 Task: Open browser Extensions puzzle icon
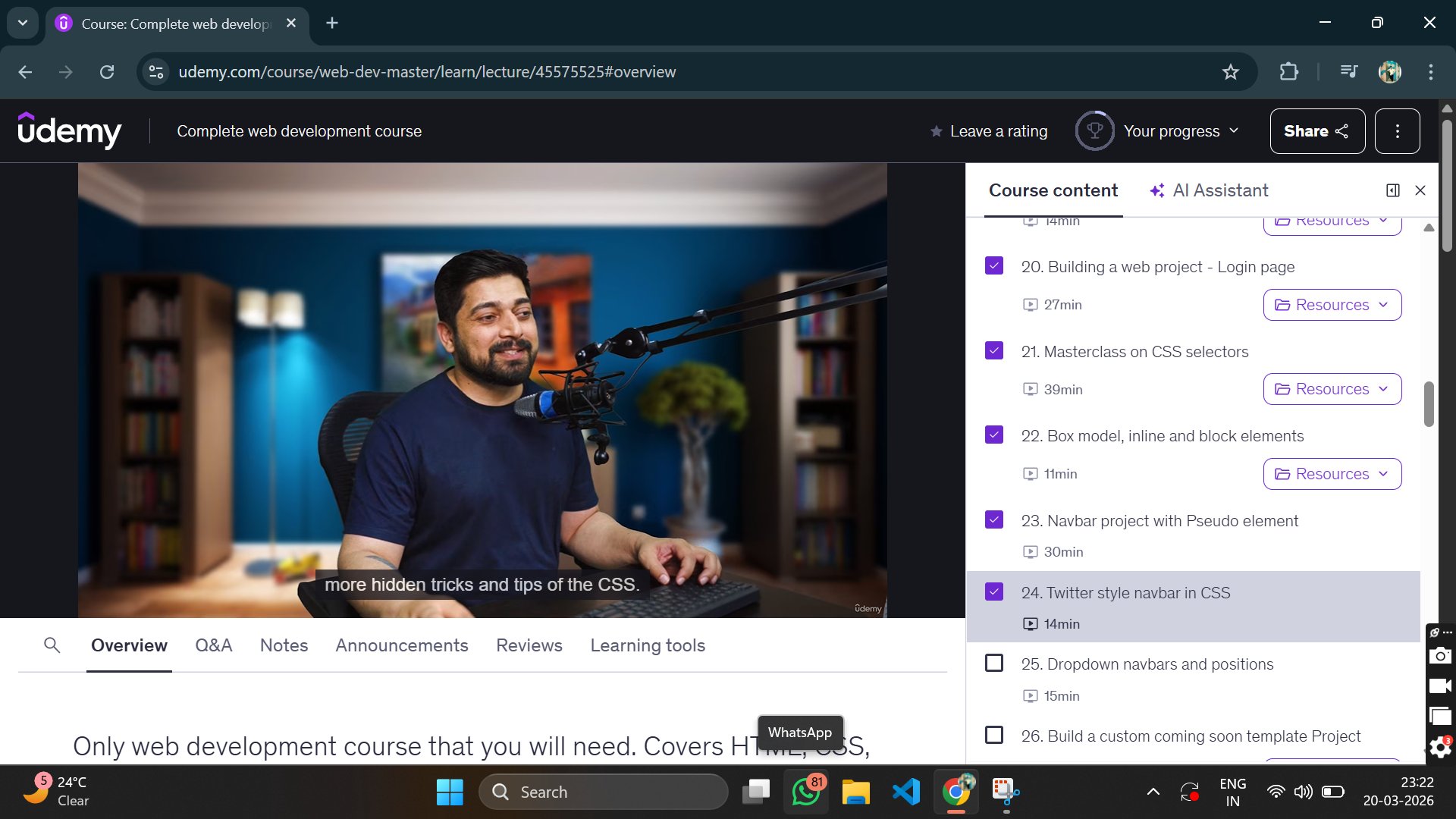point(1288,72)
